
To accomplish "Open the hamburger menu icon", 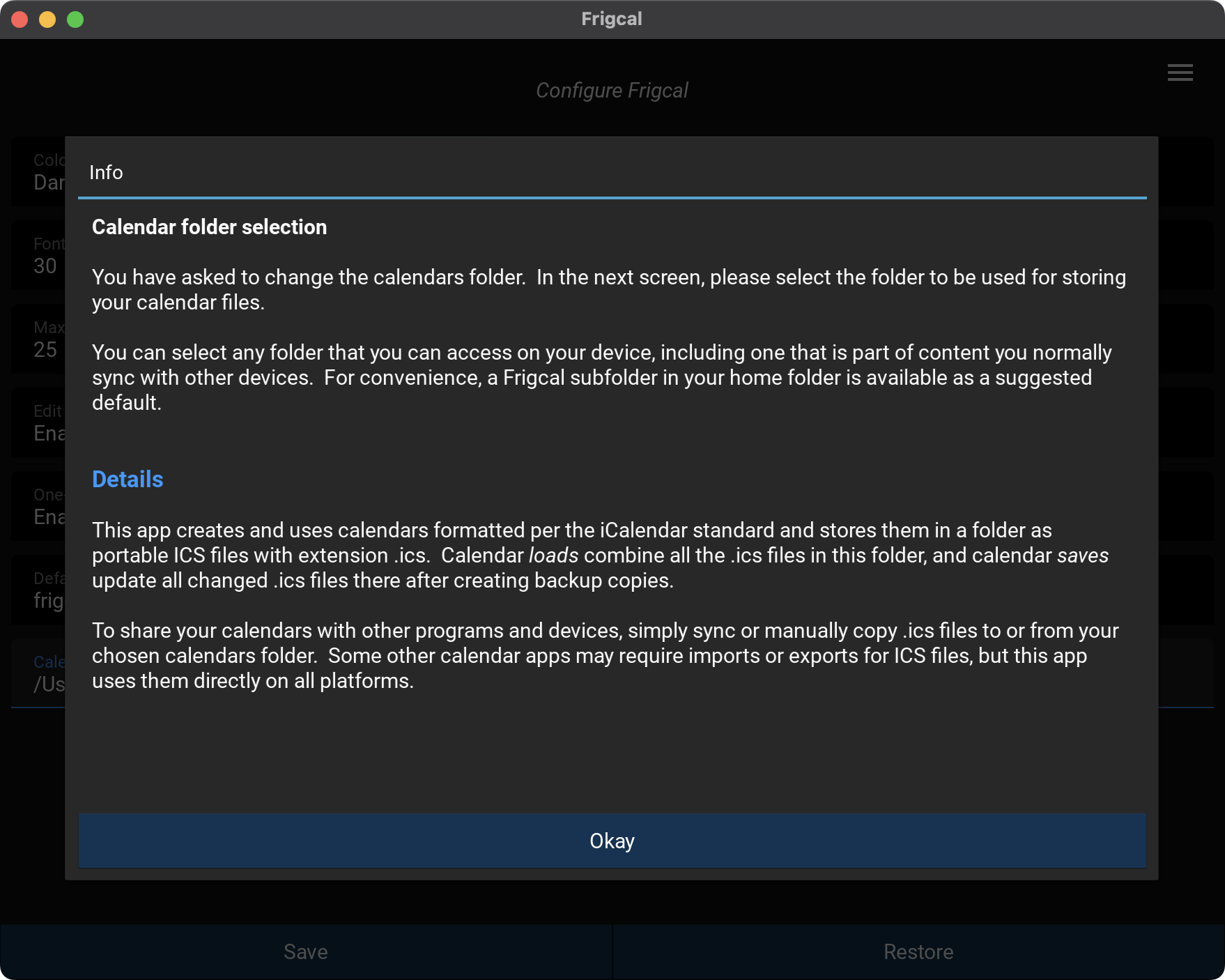I will pos(1180,72).
